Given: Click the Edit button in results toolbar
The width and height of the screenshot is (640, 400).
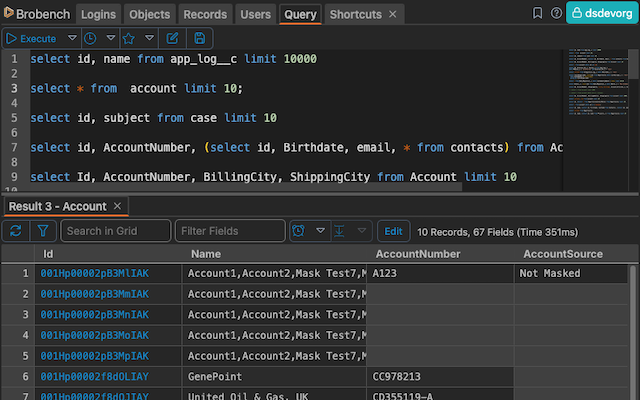Looking at the screenshot, I should pyautogui.click(x=393, y=231).
